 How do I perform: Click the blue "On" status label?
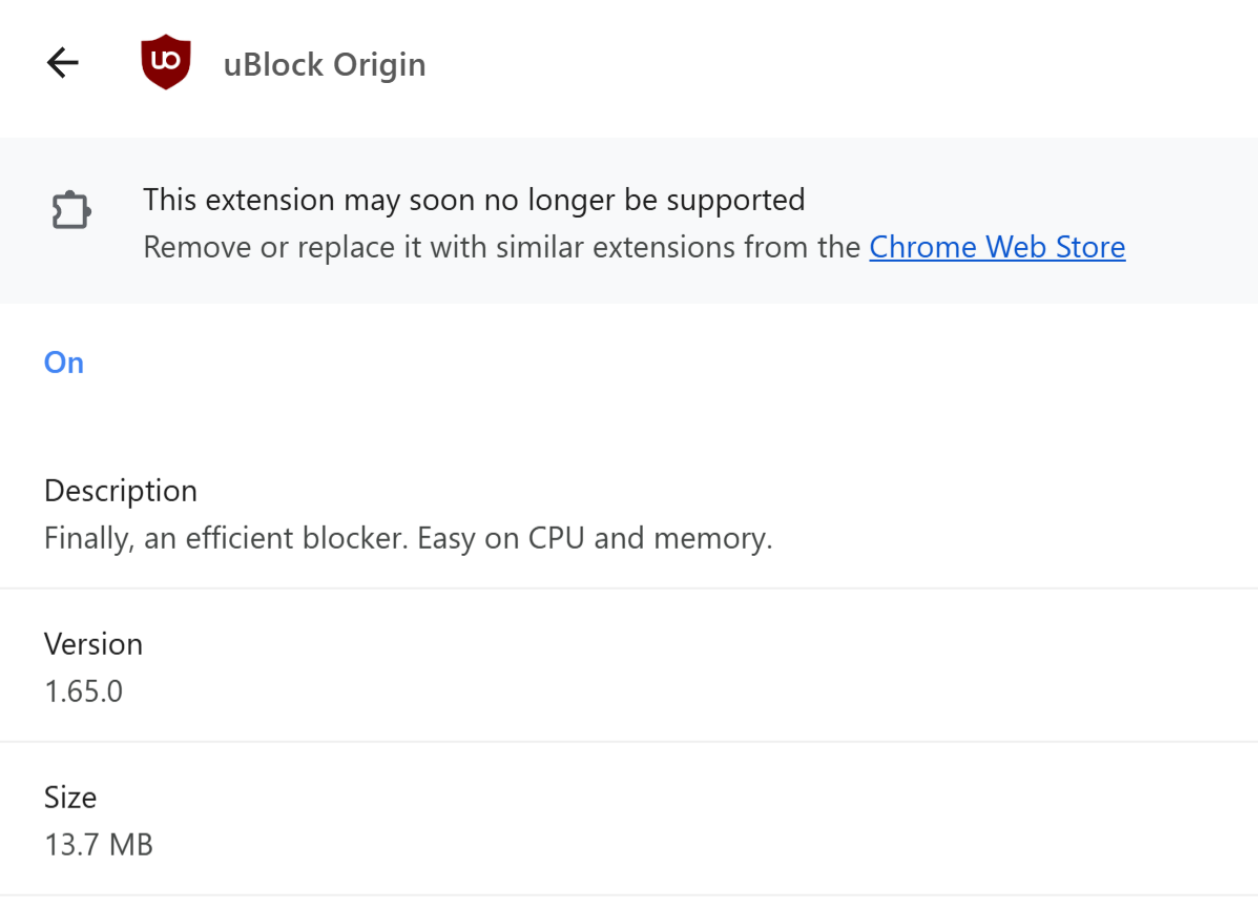(64, 362)
